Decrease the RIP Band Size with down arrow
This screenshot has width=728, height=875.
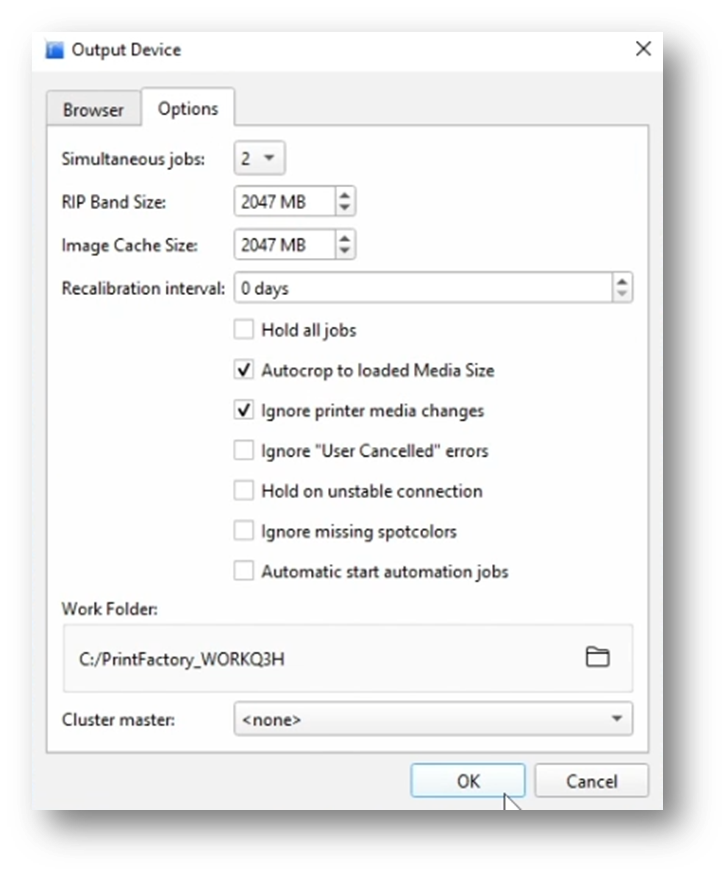pyautogui.click(x=345, y=208)
